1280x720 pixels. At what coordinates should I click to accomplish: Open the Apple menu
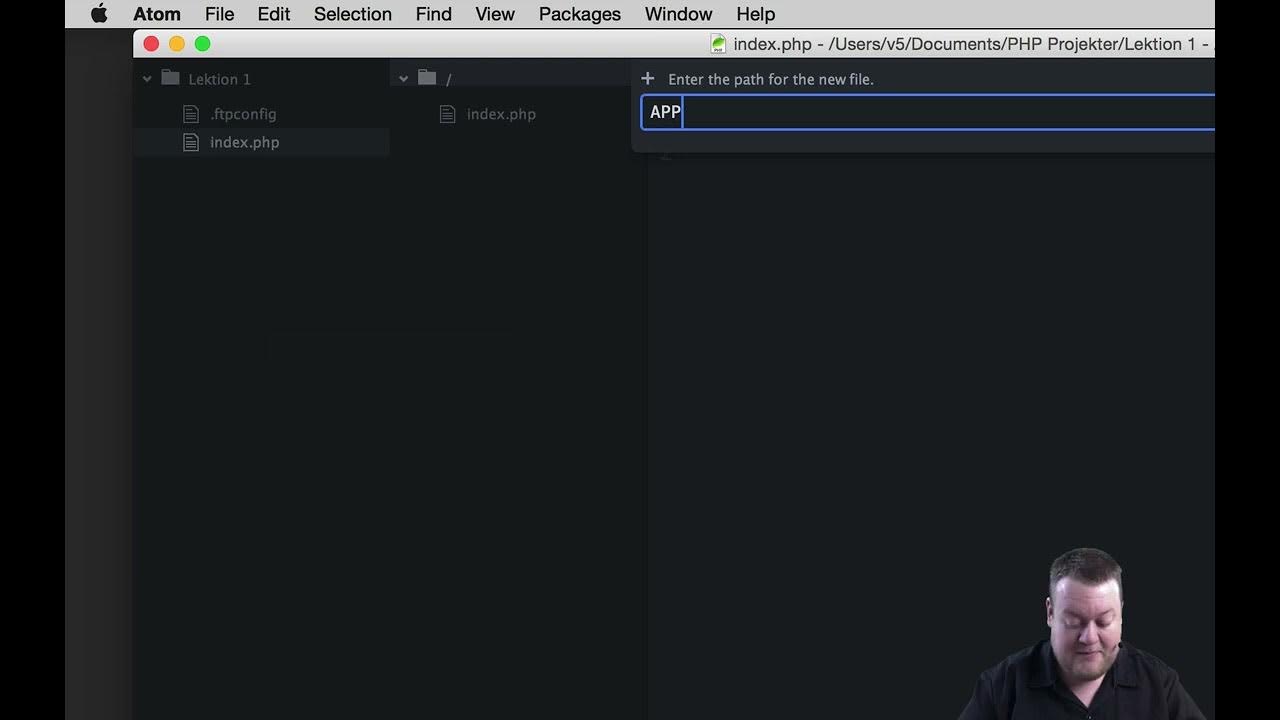point(99,14)
